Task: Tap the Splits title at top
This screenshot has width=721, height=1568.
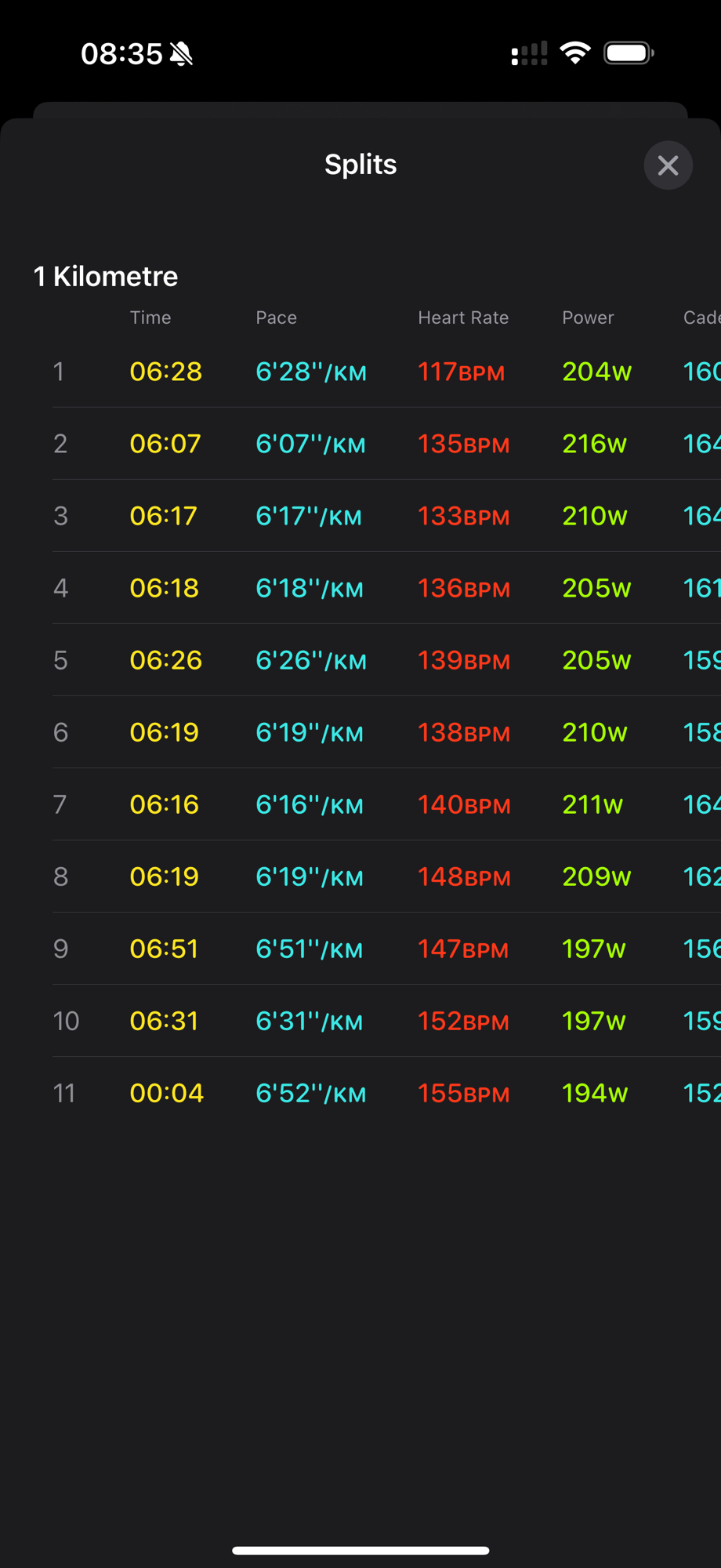Action: 360,165
